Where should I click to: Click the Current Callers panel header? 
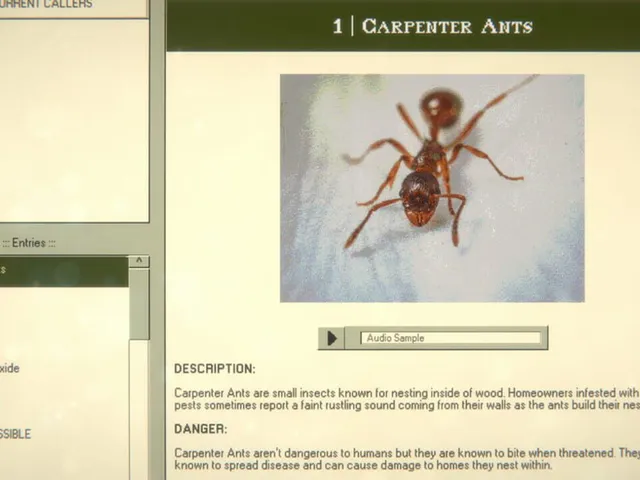pos(73,7)
